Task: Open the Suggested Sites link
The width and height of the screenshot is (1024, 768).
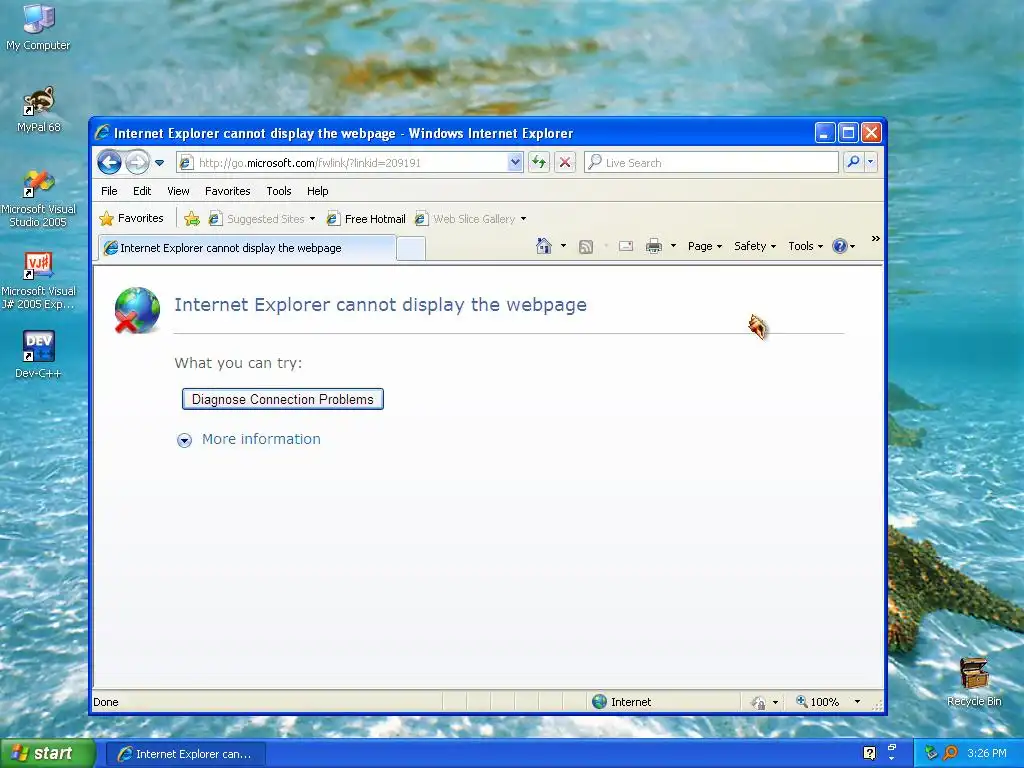Action: (x=261, y=219)
